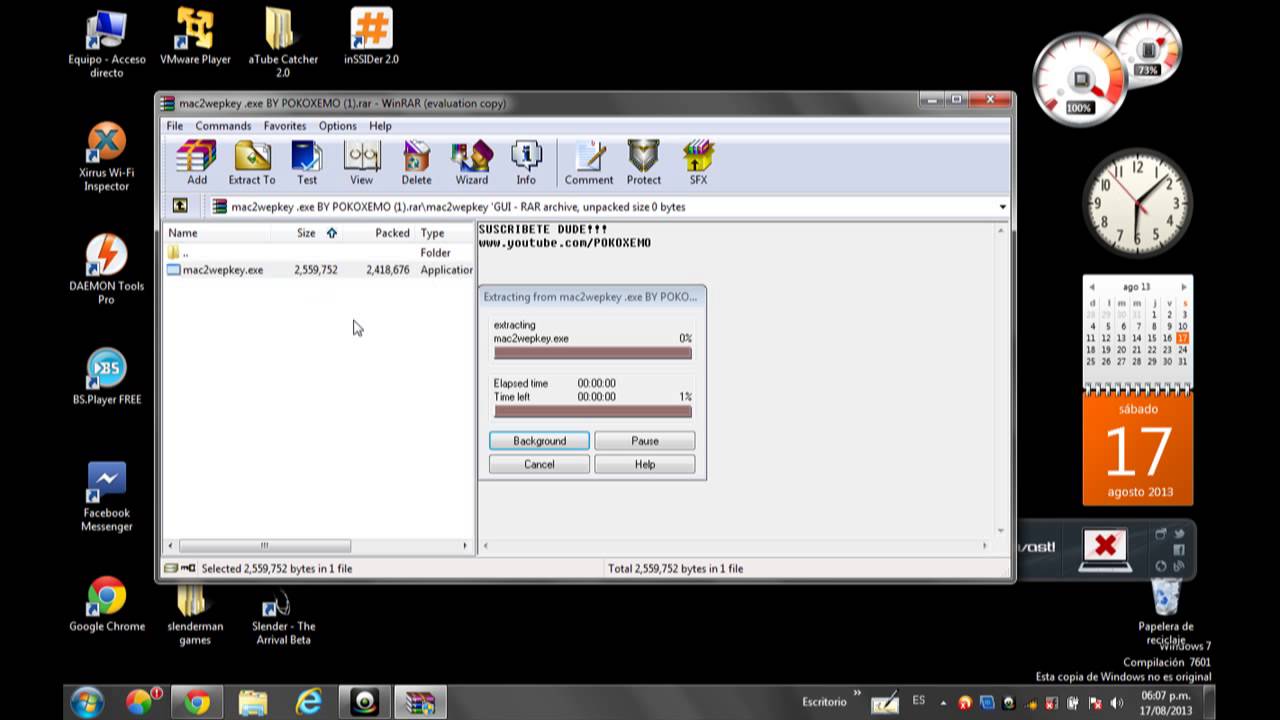The image size is (1280, 720).
Task: Show archive Info
Action: click(526, 162)
